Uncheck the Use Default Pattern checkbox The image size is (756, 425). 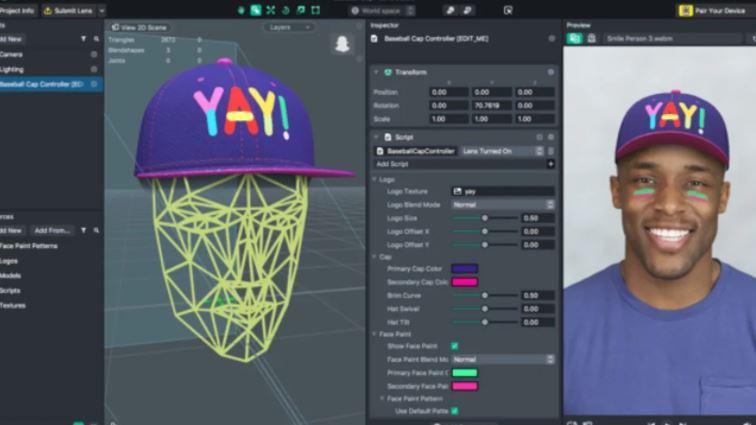point(454,411)
